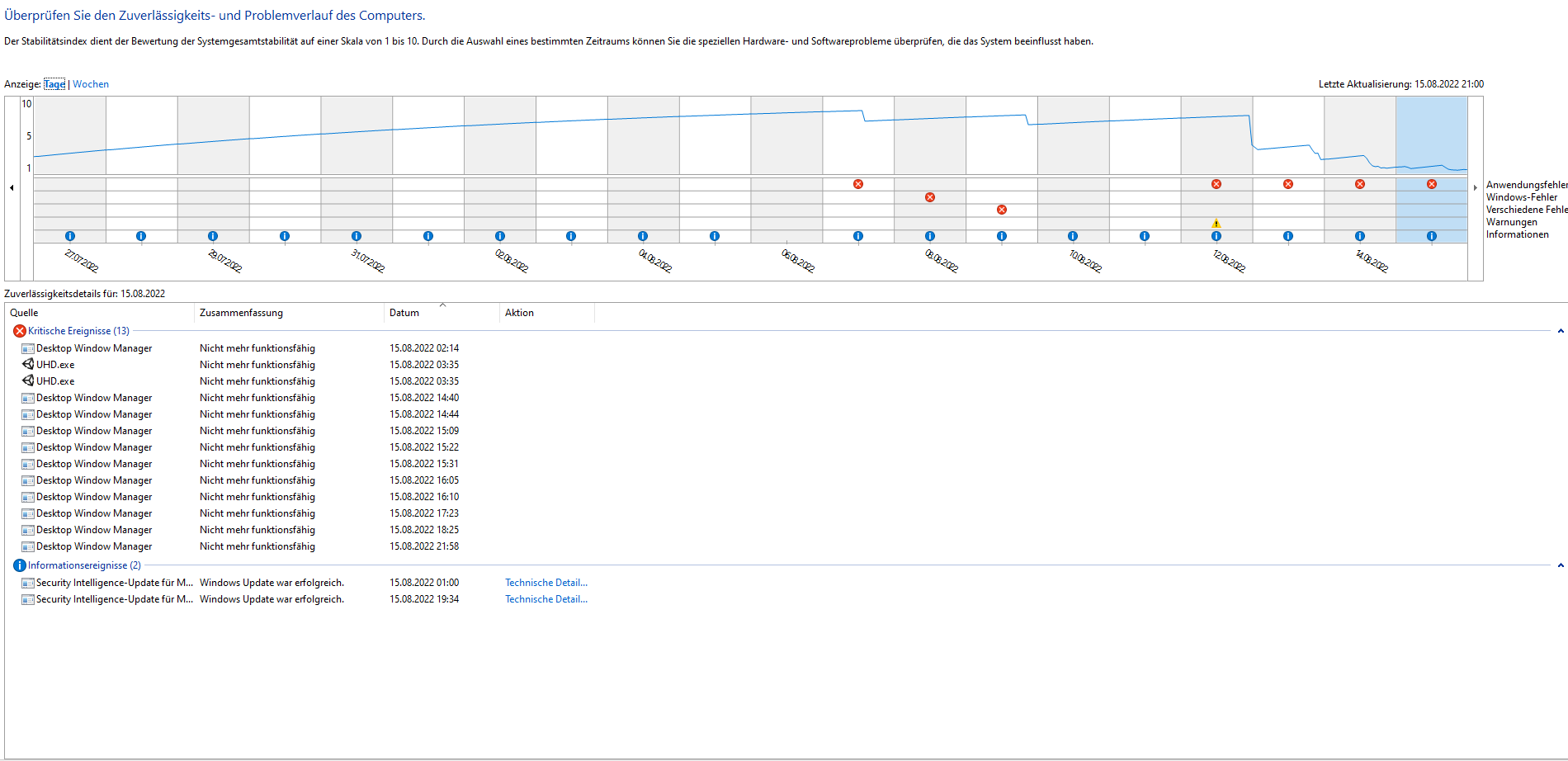Click the information icon for 12.08.2022
The width and height of the screenshot is (1568, 761).
click(x=1216, y=236)
